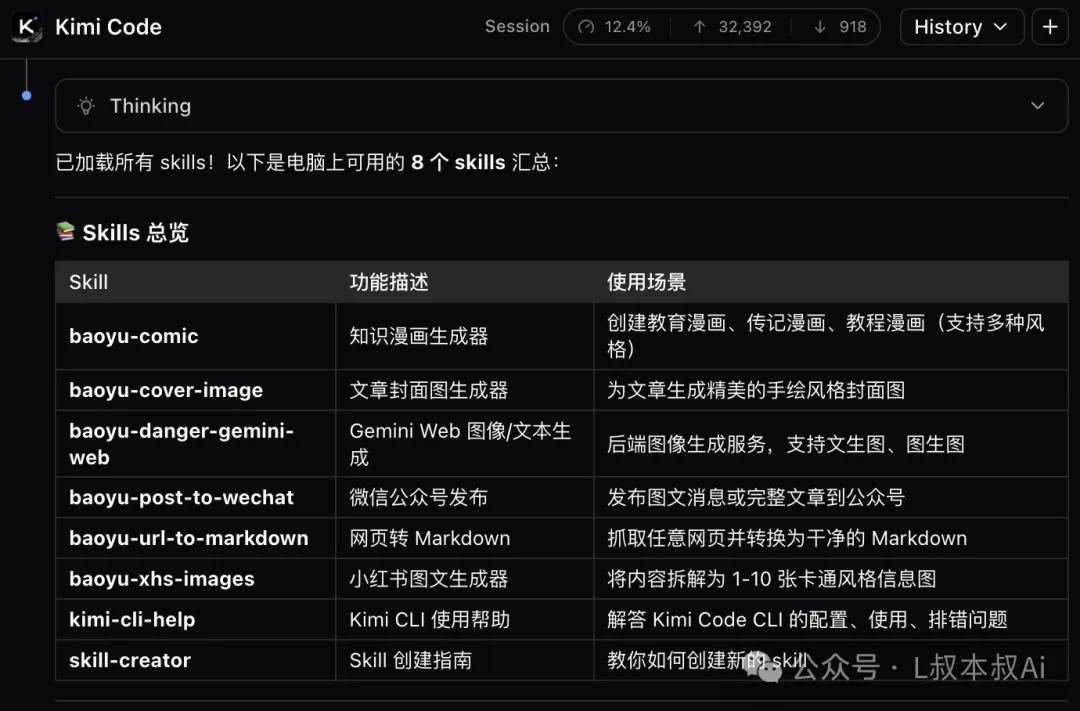
Task: Click the Thinking label
Action: 150,106
